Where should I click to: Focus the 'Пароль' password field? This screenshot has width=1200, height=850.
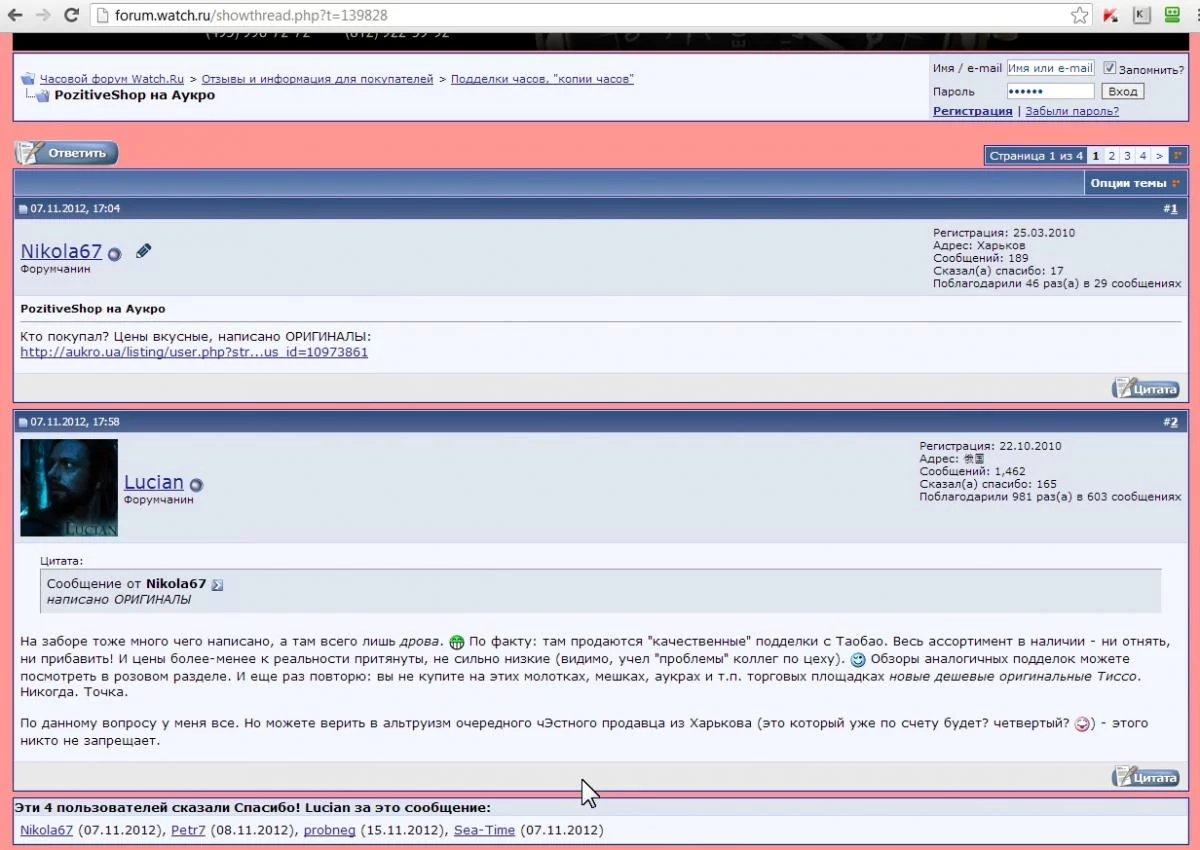tap(1050, 91)
